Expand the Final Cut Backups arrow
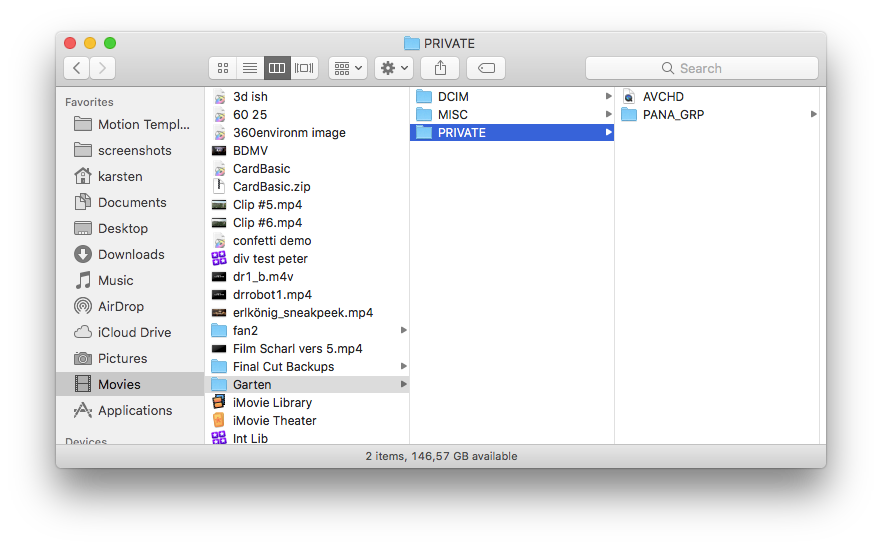The image size is (882, 548). tap(403, 366)
